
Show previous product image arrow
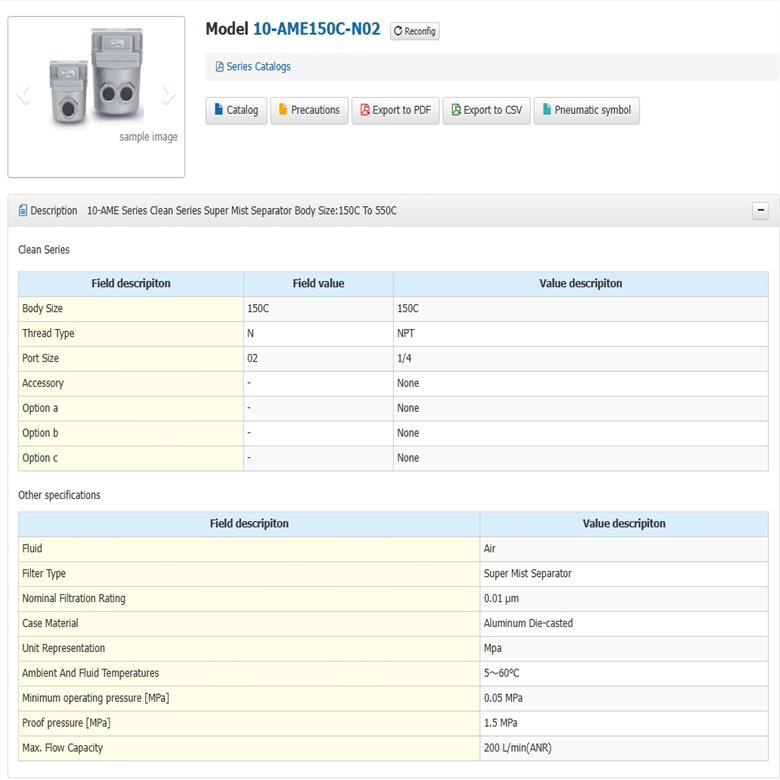click(x=23, y=94)
